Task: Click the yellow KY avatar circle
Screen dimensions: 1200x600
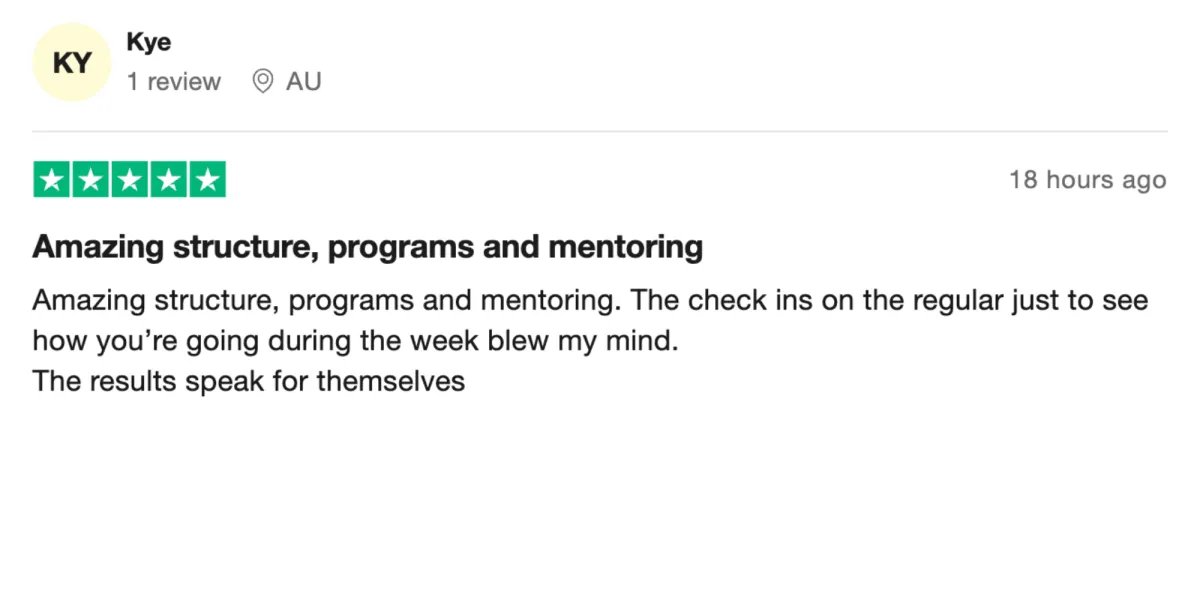Action: [71, 62]
